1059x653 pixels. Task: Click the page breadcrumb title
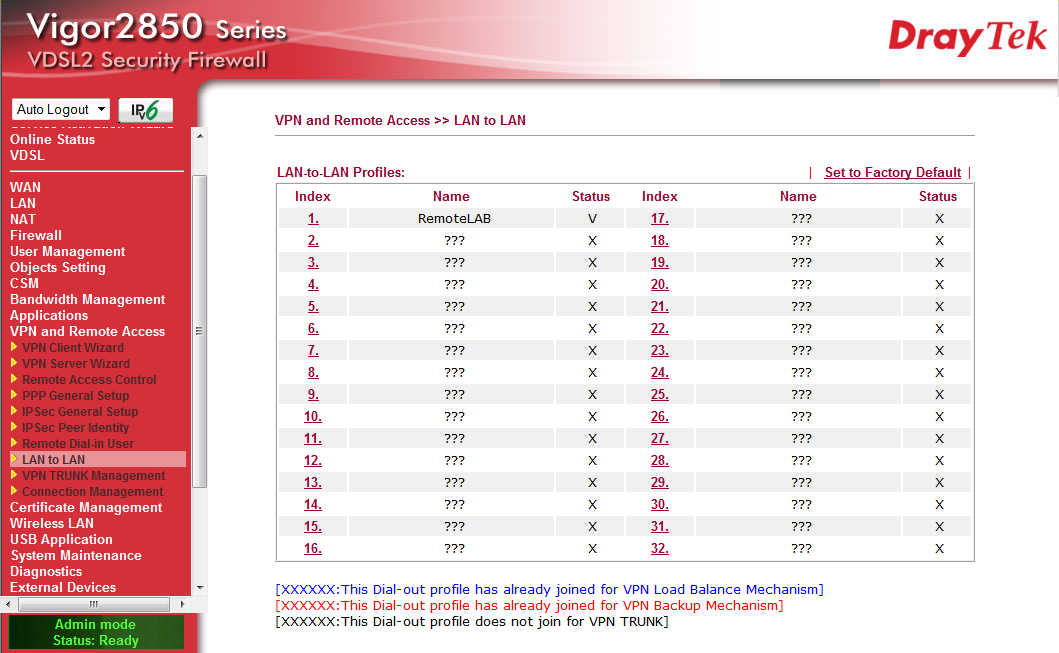click(x=400, y=120)
